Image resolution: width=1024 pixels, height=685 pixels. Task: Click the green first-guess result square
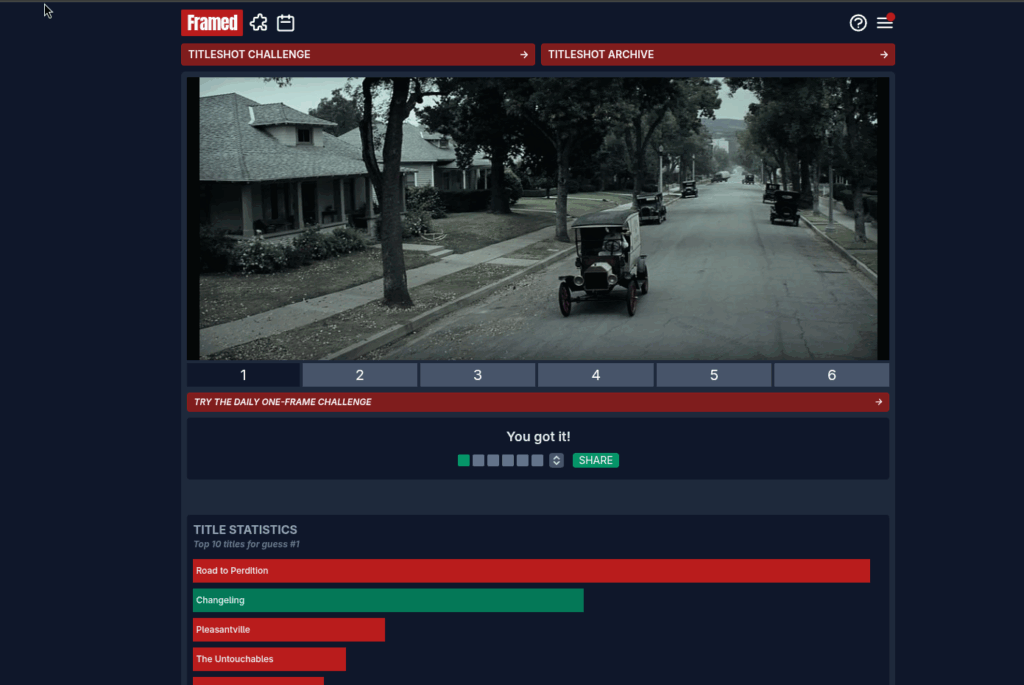pyautogui.click(x=464, y=461)
